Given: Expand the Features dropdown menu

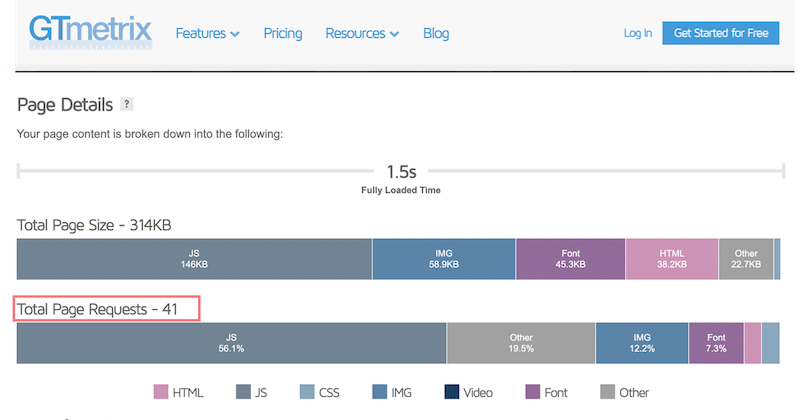Looking at the screenshot, I should 207,34.
